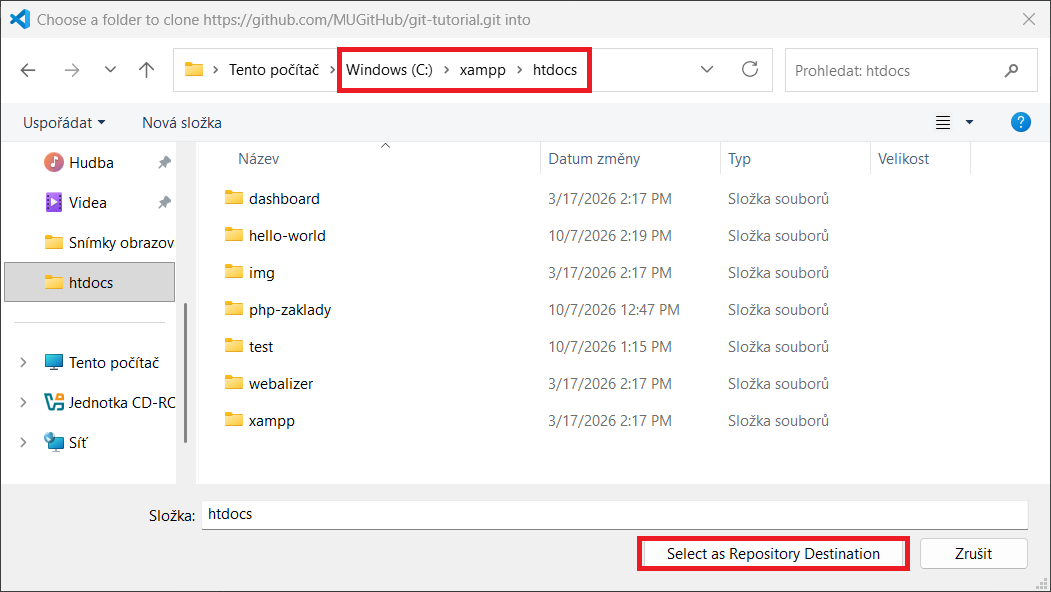The image size is (1051, 592).
Task: Open recent locations chevron beside the forward arrow
Action: click(111, 69)
